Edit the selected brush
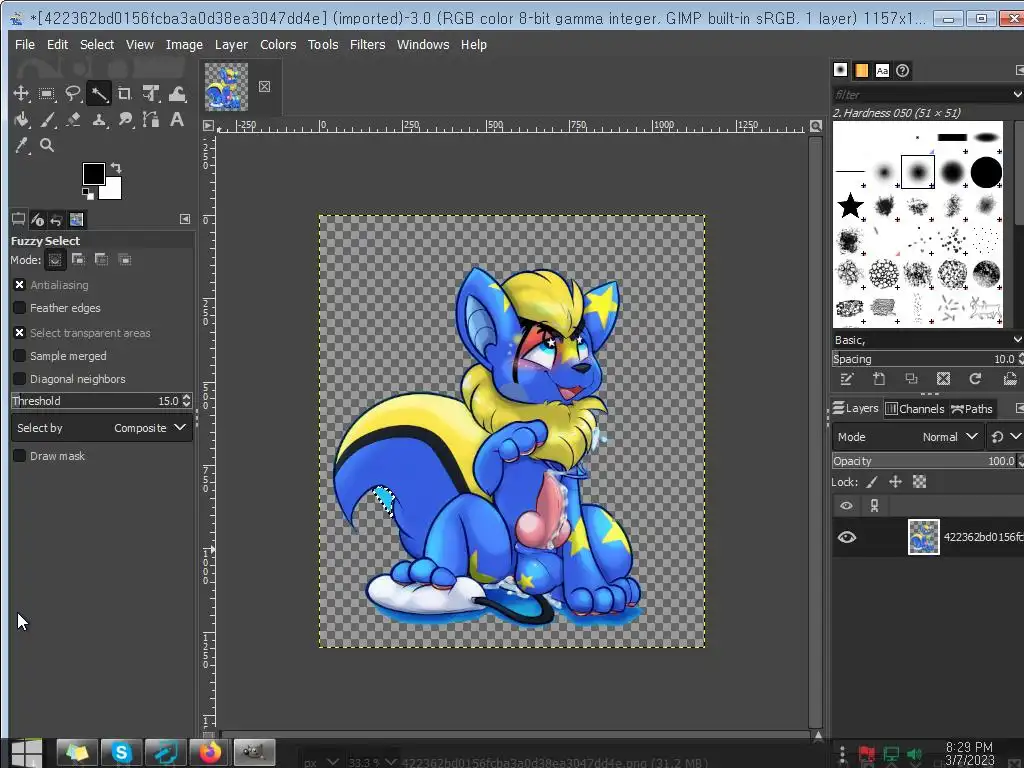This screenshot has width=1024, height=768. coord(846,379)
